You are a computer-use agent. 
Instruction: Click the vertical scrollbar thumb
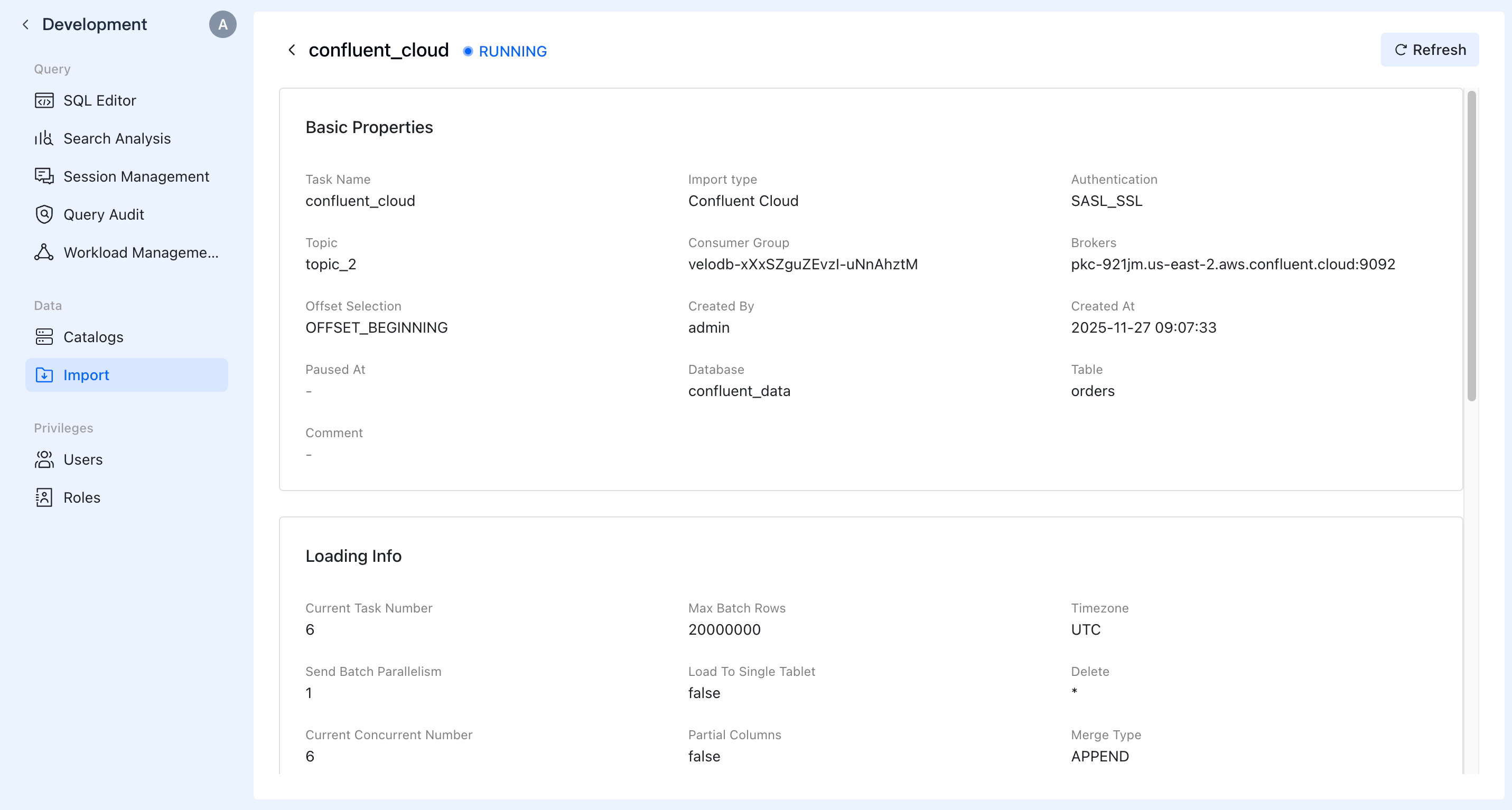[1471, 247]
